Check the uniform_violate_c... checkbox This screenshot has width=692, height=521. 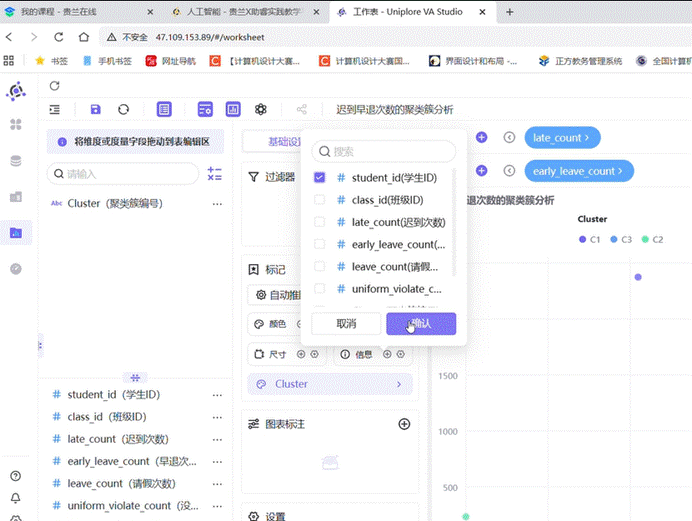click(320, 289)
